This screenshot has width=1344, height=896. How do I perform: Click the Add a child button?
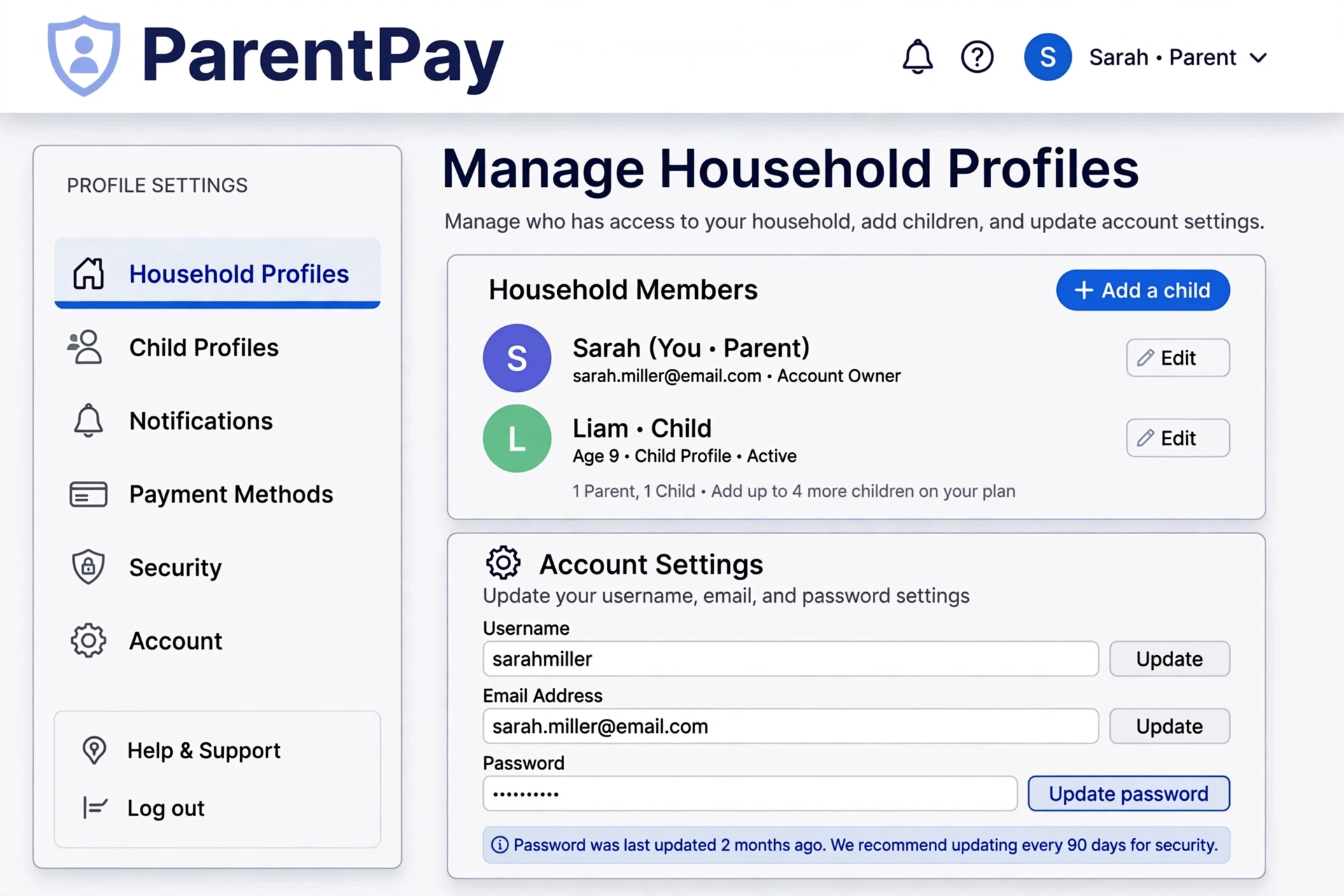[x=1142, y=290]
